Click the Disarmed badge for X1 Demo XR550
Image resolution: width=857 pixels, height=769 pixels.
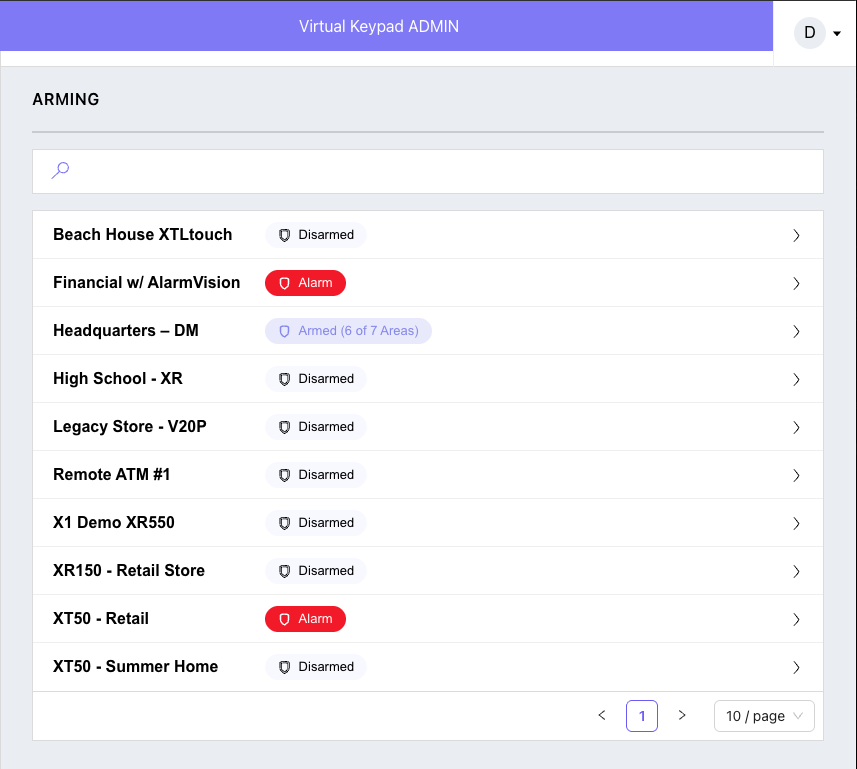[316, 524]
